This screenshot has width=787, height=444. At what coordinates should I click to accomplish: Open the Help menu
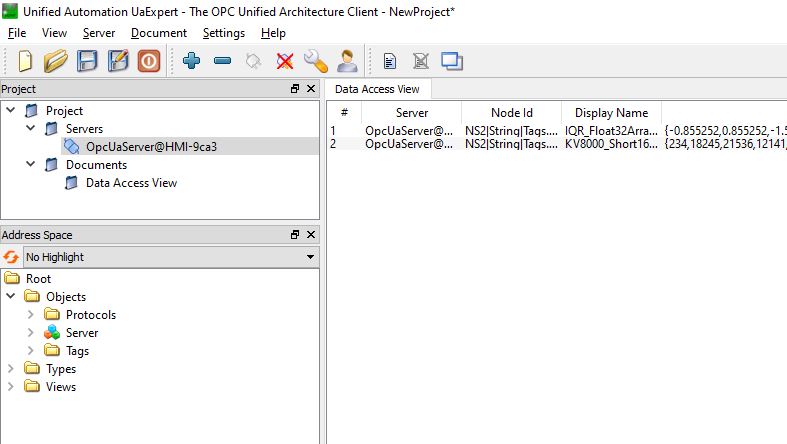273,33
